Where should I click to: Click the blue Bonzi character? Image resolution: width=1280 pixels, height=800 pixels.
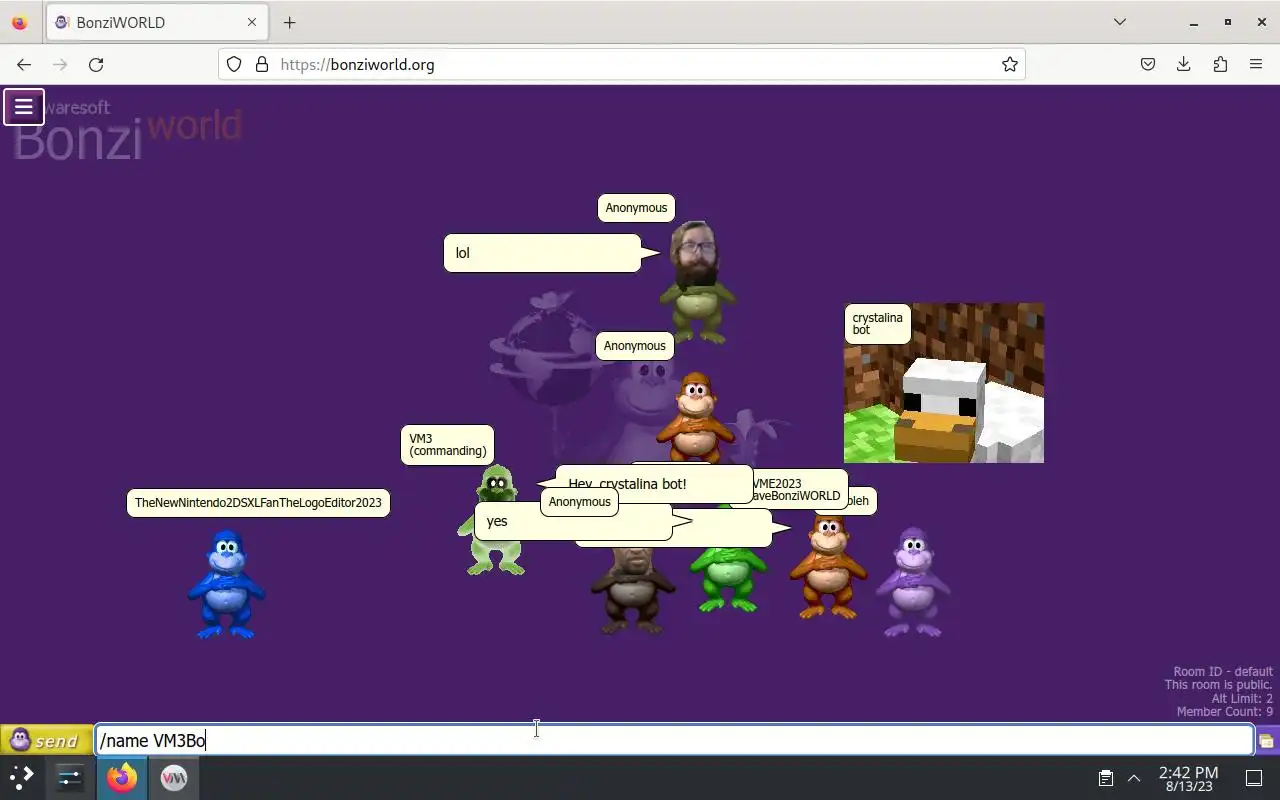click(x=226, y=584)
